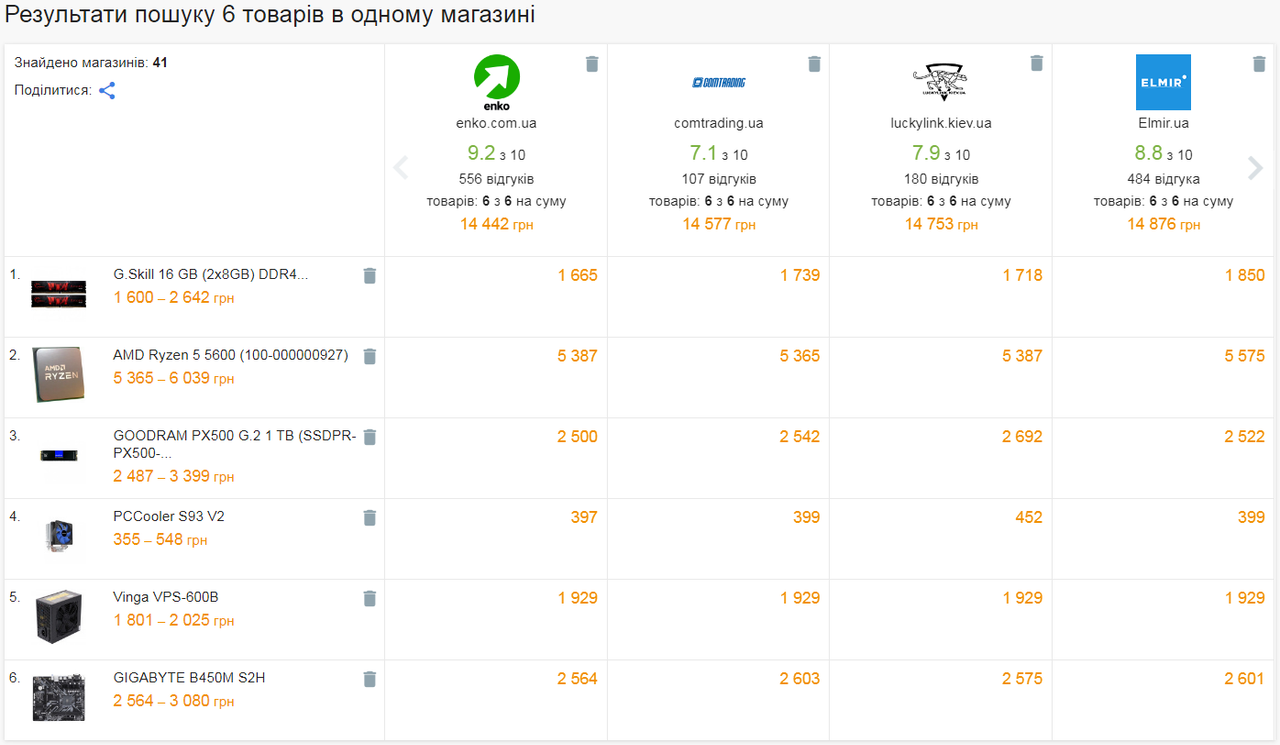This screenshot has height=745, width=1280.
Task: Click the enko green arrow logo
Action: coord(496,82)
